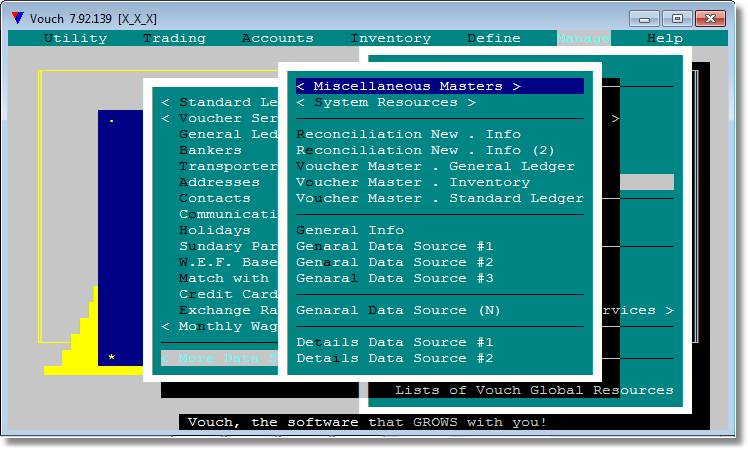
Task: Select Match with item in left menu
Action: tap(224, 278)
